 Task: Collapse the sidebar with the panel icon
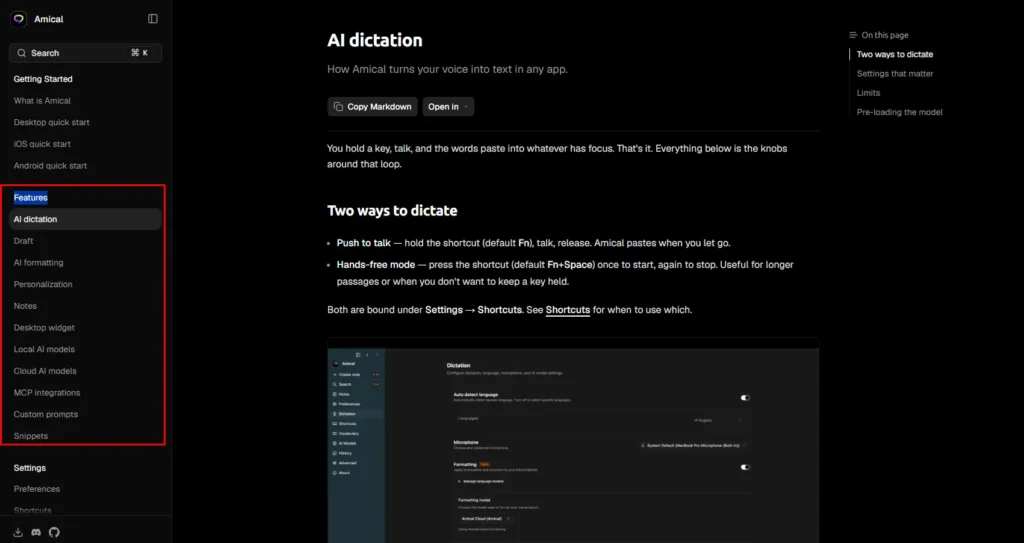[153, 19]
